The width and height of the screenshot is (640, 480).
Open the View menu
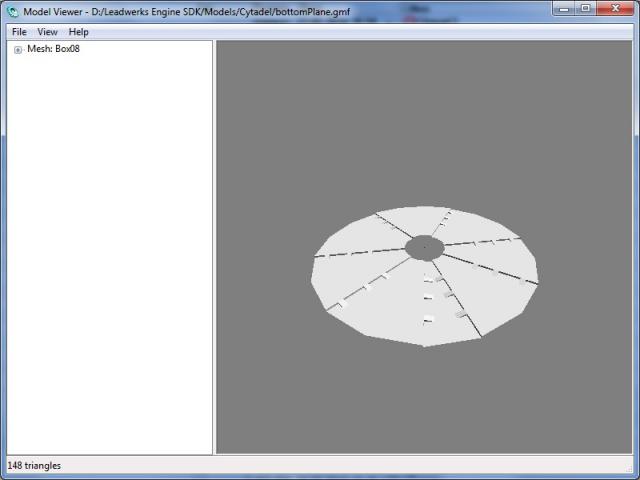pos(47,32)
